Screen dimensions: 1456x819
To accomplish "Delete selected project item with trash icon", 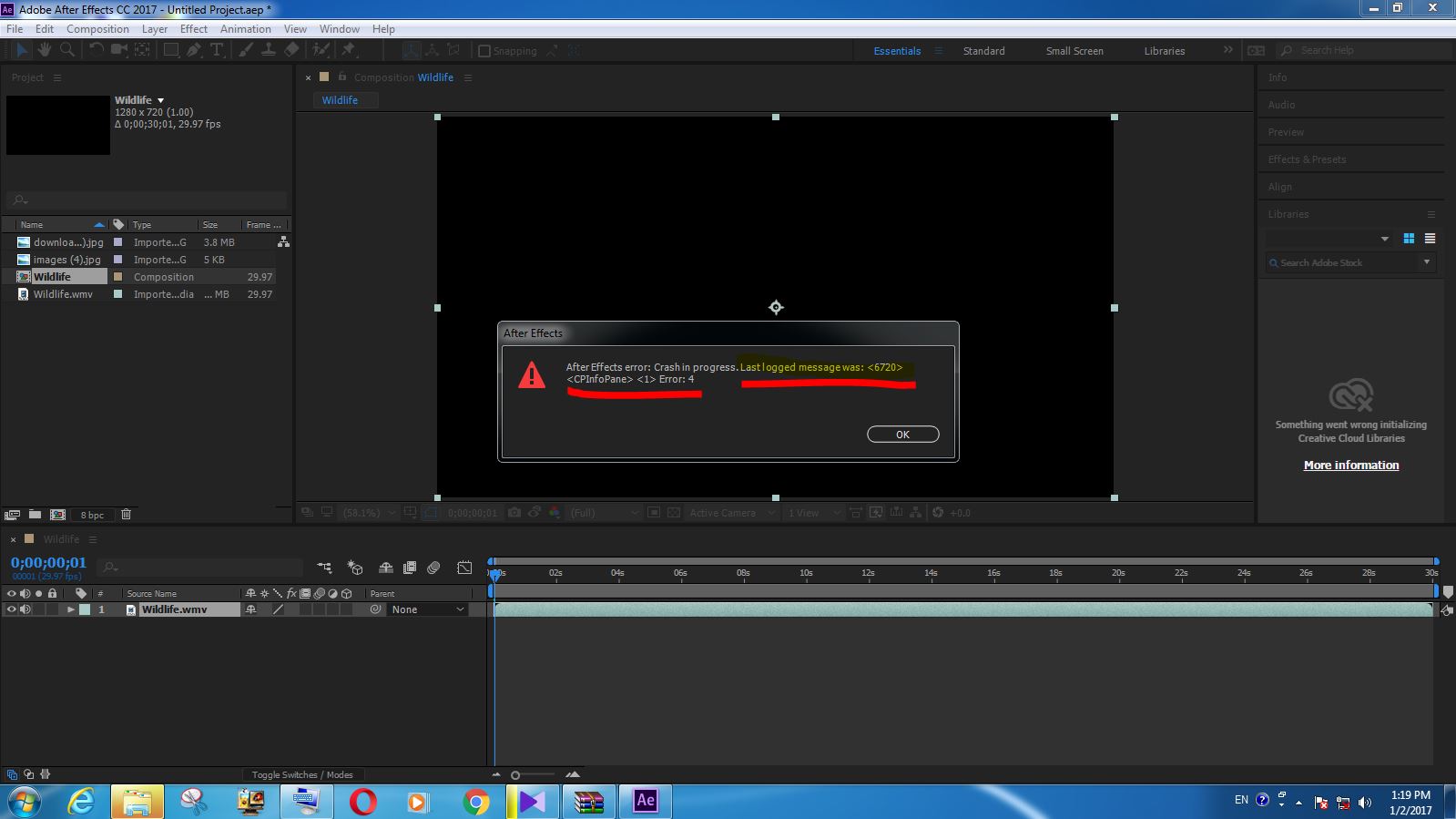I will [126, 515].
